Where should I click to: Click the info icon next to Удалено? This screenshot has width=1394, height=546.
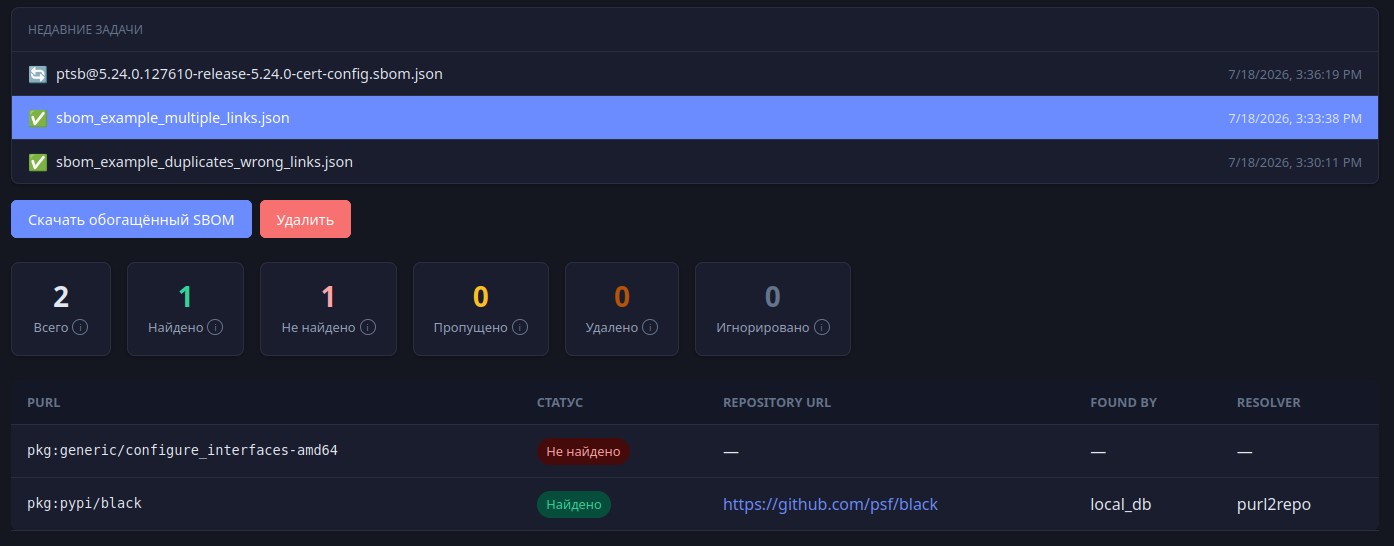[x=650, y=327]
